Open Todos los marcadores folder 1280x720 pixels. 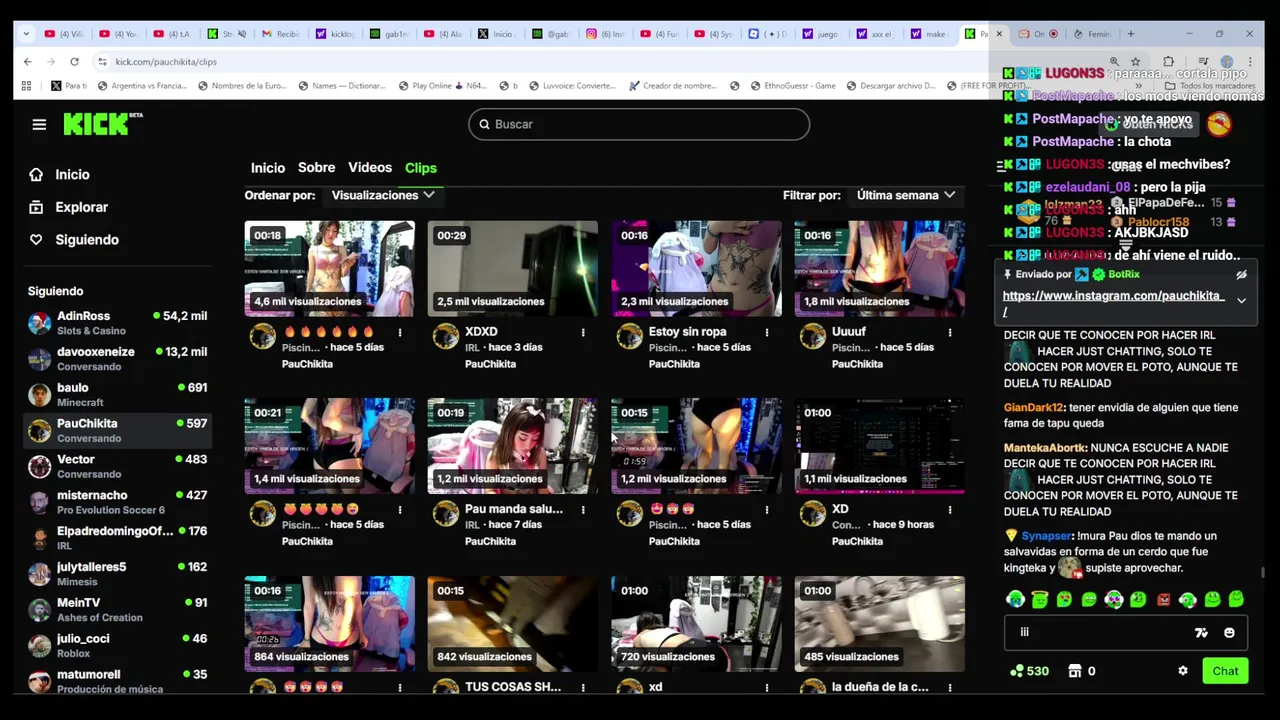pos(1210,86)
